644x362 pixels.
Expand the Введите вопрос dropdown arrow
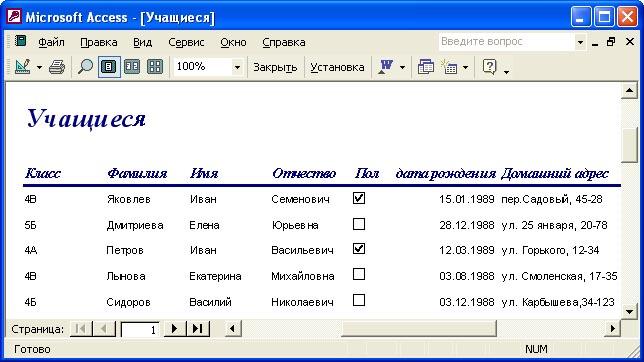(x=580, y=42)
